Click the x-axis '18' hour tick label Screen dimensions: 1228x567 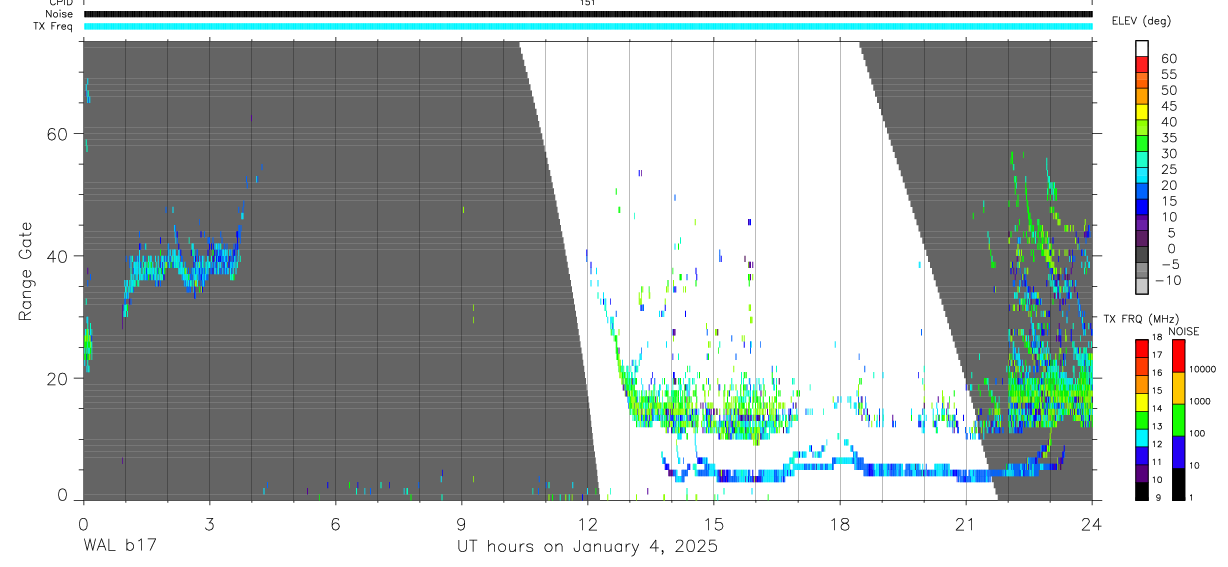[x=840, y=524]
